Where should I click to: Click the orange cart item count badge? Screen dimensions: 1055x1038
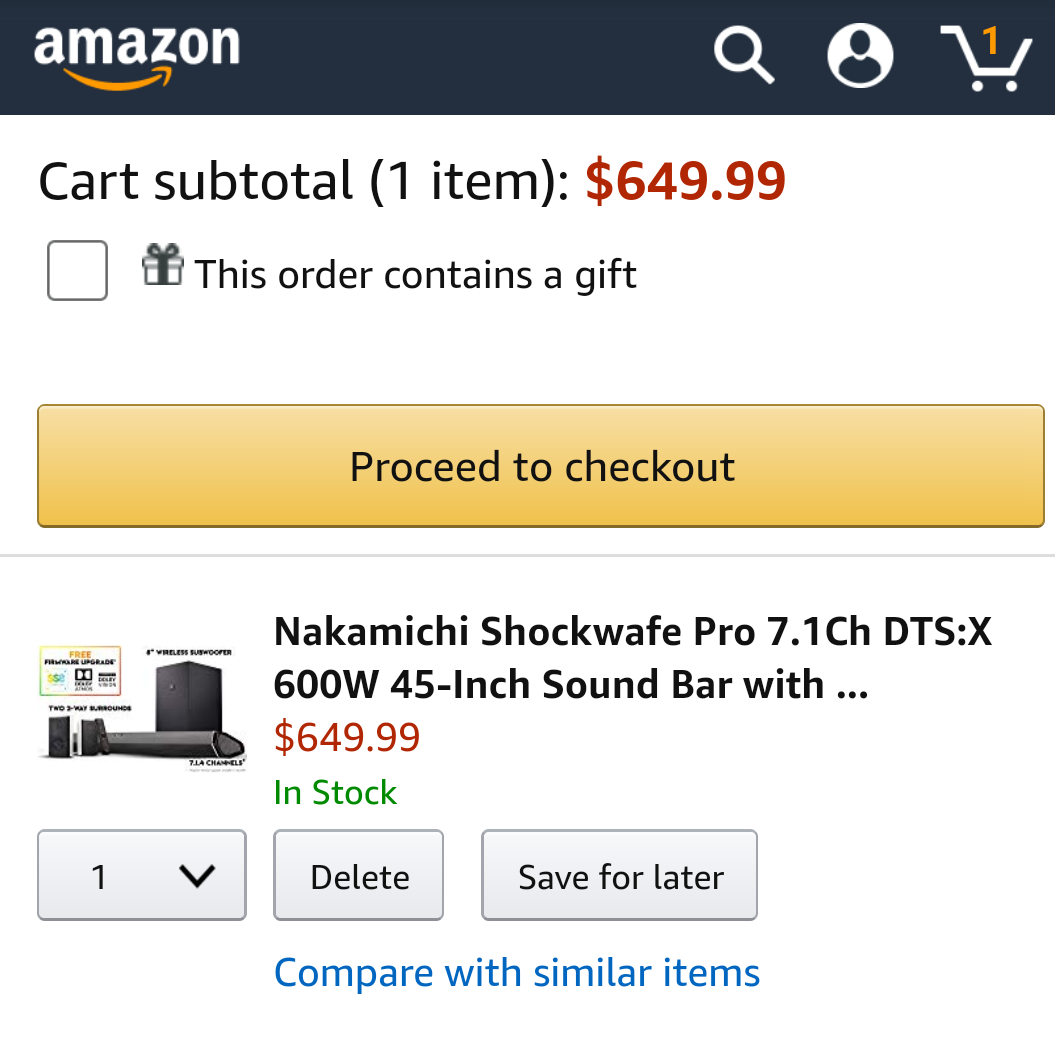[x=991, y=41]
